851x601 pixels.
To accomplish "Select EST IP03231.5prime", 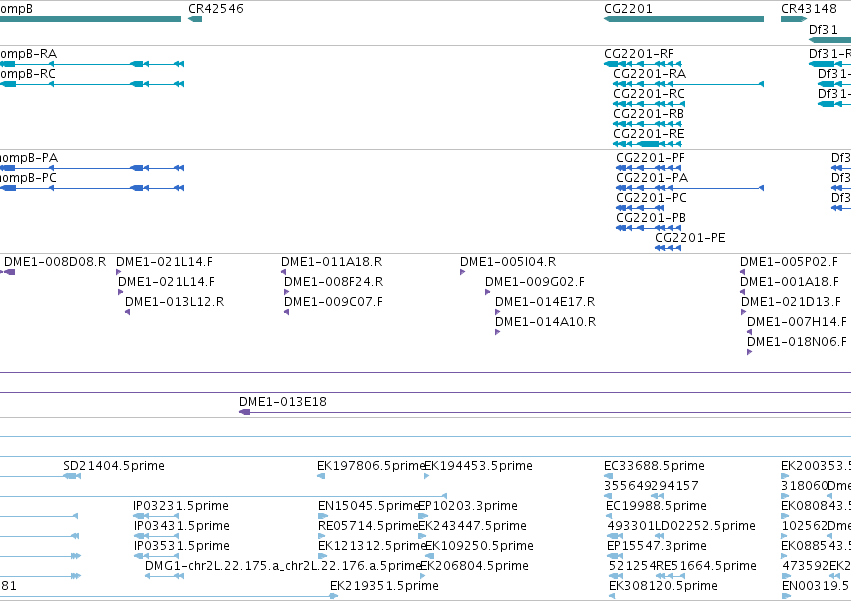I will [181, 507].
